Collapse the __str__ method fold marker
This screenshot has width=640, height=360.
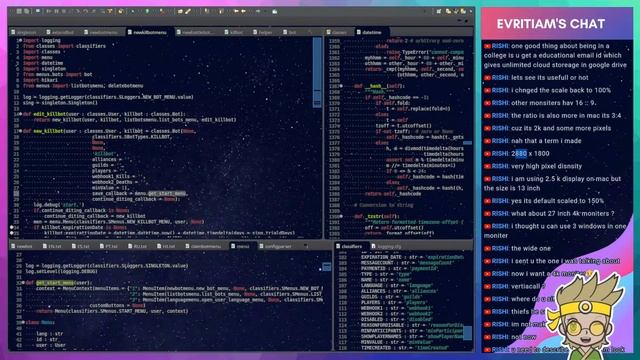[x=342, y=216]
